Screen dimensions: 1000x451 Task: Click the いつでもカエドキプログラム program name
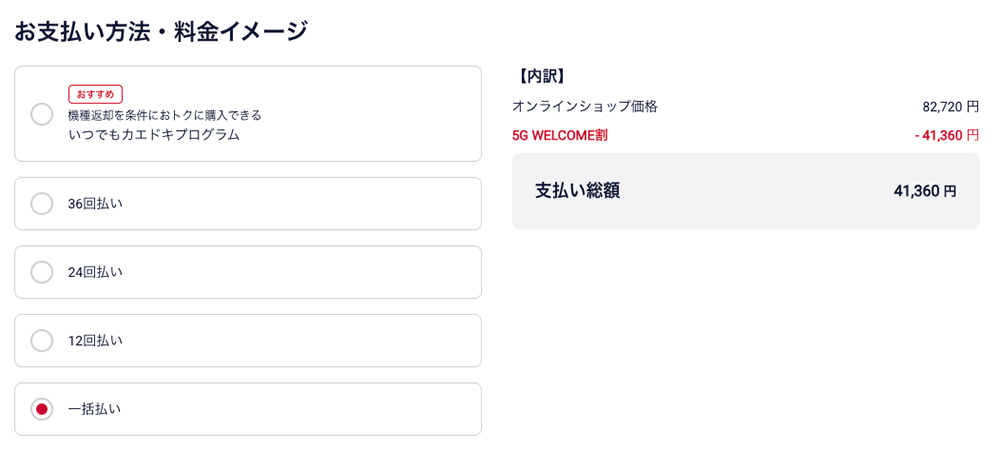(154, 135)
